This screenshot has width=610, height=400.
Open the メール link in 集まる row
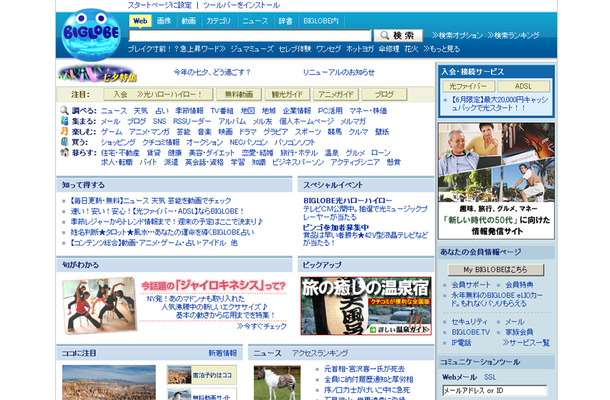click(111, 121)
